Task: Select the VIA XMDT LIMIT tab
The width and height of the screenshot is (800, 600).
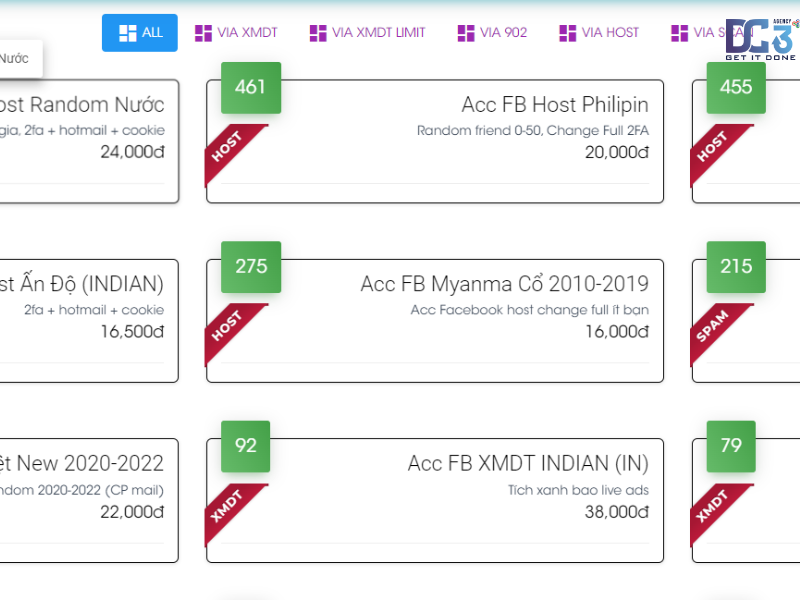Action: coord(367,33)
